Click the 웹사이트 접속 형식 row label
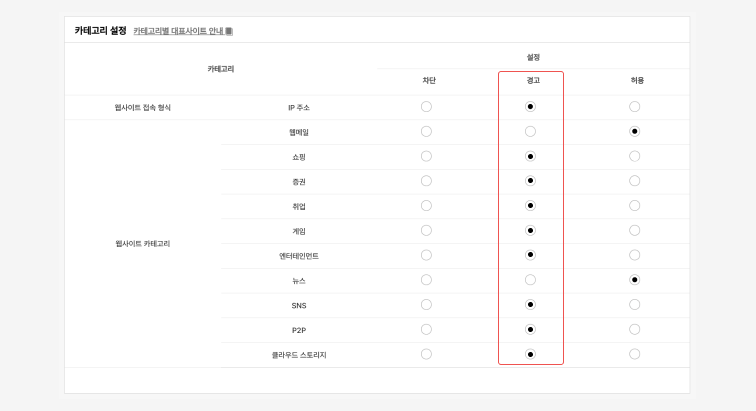This screenshot has height=411, width=756. point(143,108)
